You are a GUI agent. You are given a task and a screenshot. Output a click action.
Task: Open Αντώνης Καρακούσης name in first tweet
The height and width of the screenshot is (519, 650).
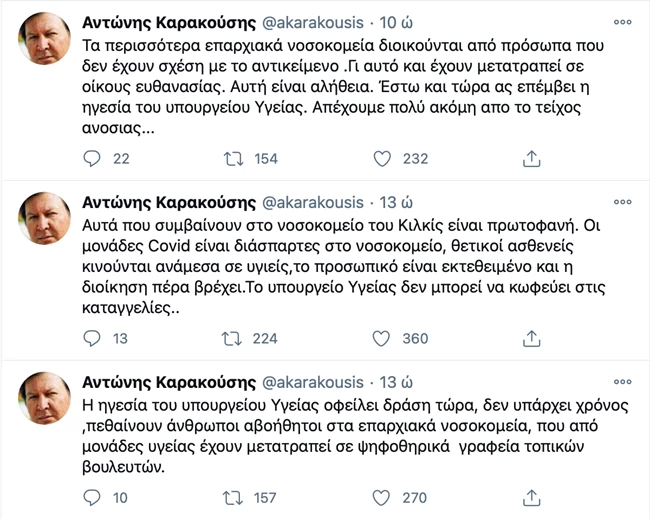point(168,20)
